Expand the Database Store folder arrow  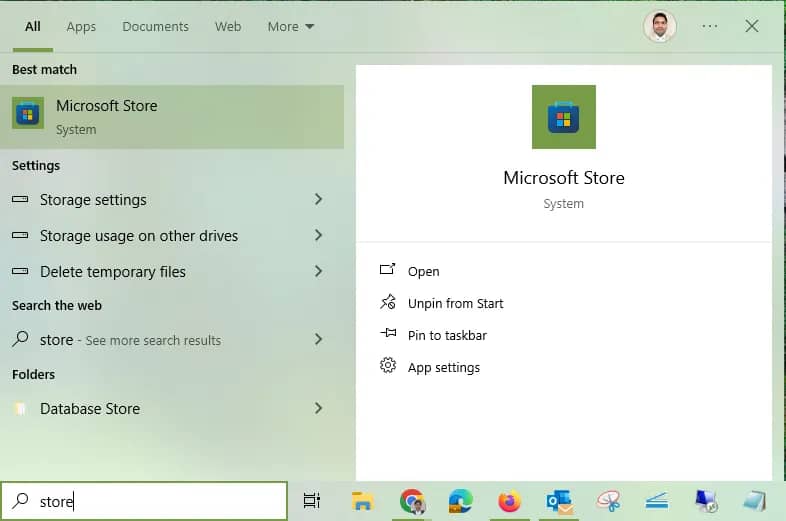[318, 408]
